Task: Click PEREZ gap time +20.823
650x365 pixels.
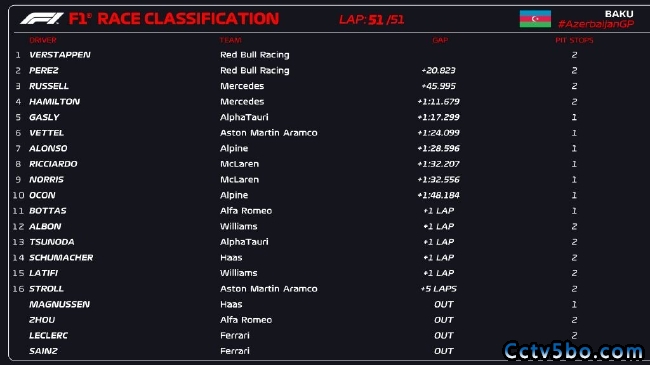Action: (x=439, y=71)
